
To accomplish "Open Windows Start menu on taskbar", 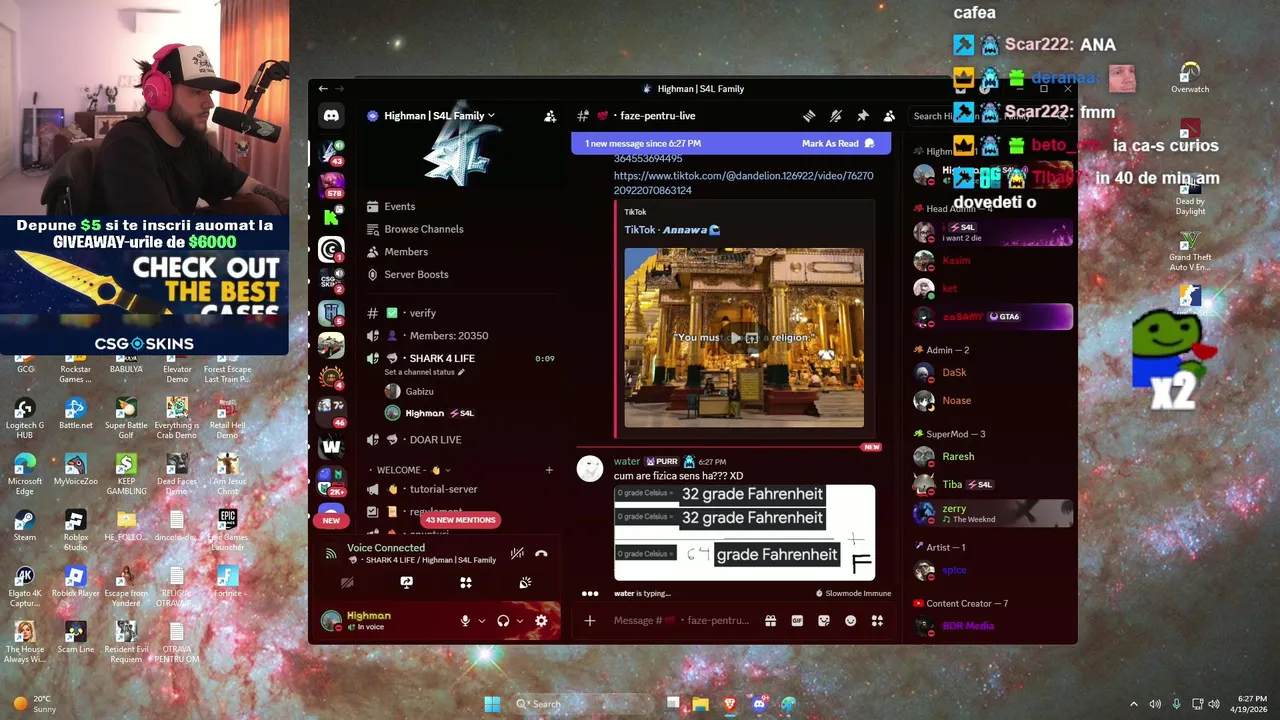I will (x=493, y=704).
